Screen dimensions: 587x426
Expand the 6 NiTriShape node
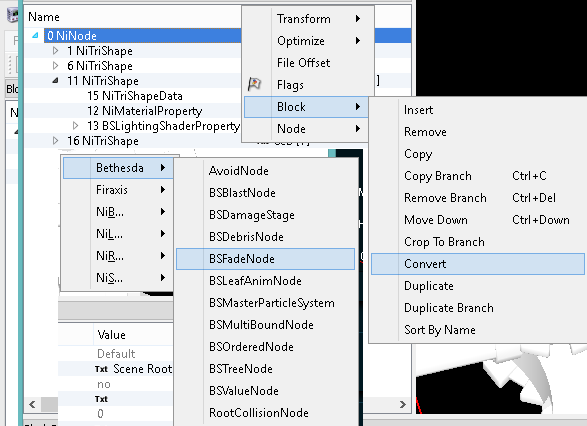(x=55, y=66)
